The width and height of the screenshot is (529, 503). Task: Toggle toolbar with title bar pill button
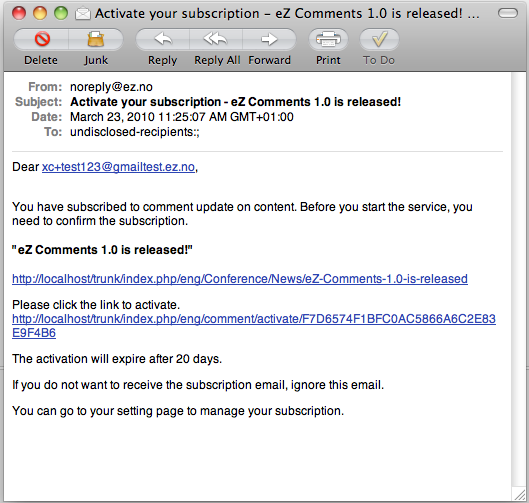click(508, 13)
